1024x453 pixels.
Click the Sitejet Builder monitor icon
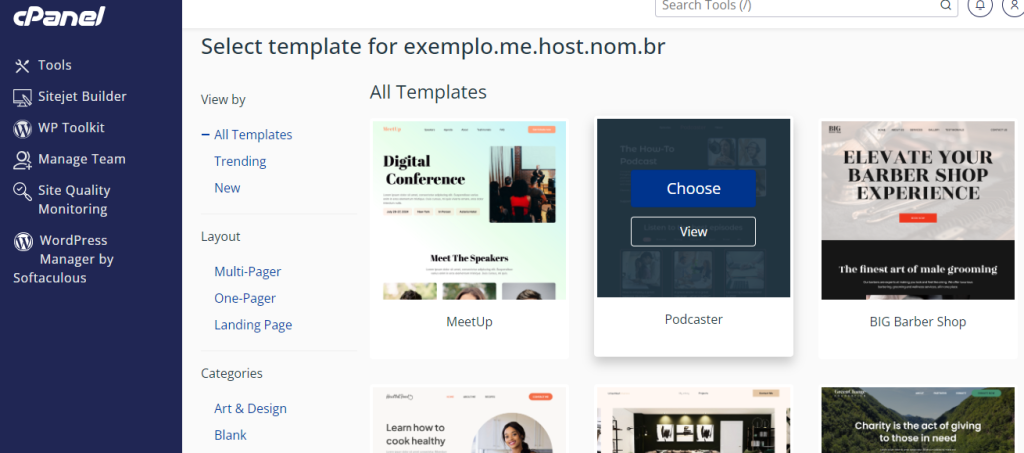22,97
